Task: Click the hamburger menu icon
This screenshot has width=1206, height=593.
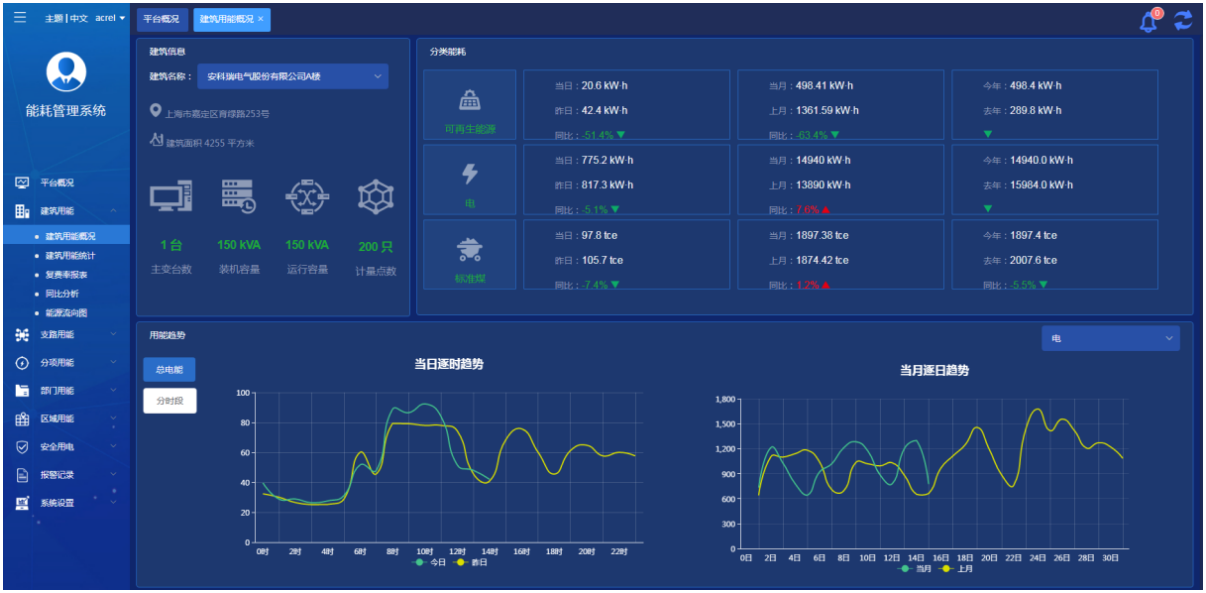Action: coord(20,18)
